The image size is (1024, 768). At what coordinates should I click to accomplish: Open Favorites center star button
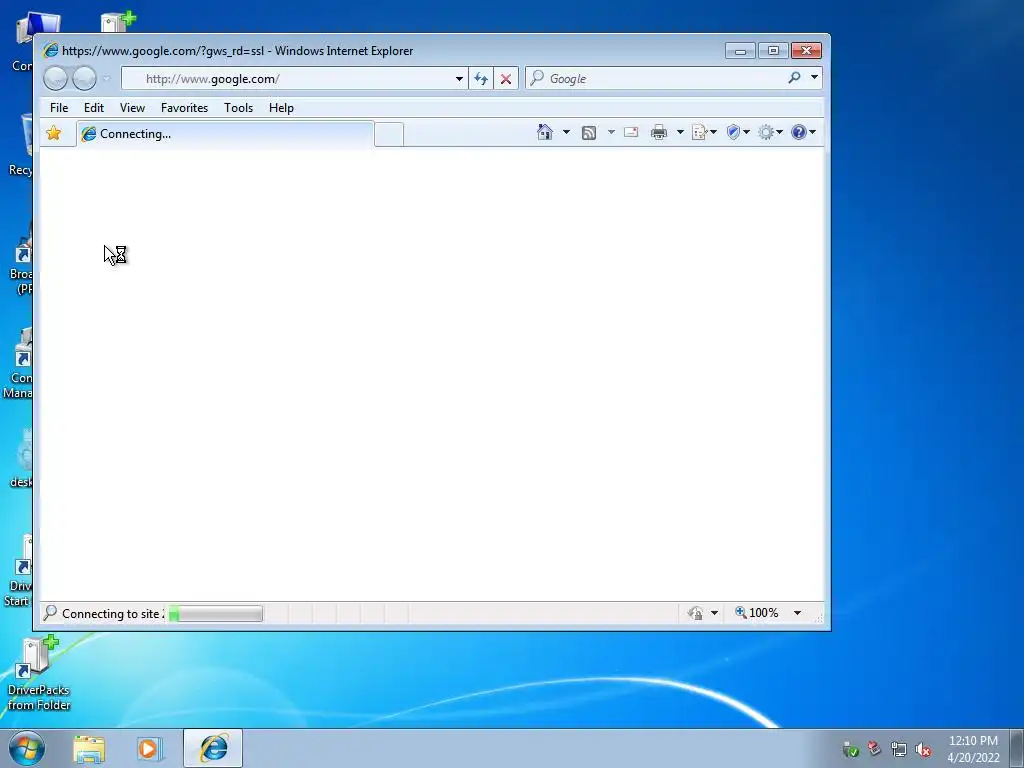(x=54, y=133)
